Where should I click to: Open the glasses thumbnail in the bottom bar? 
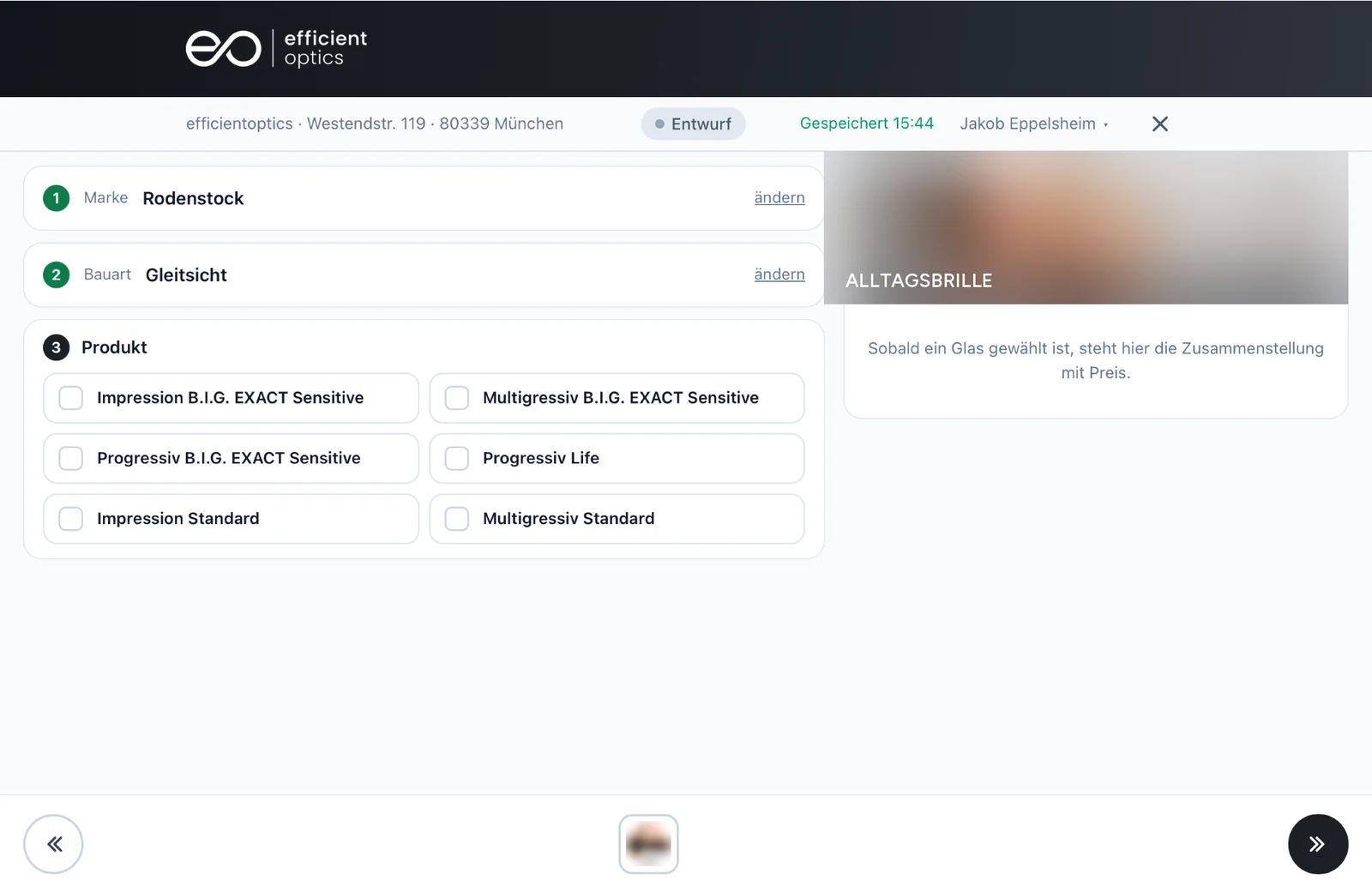tap(648, 844)
